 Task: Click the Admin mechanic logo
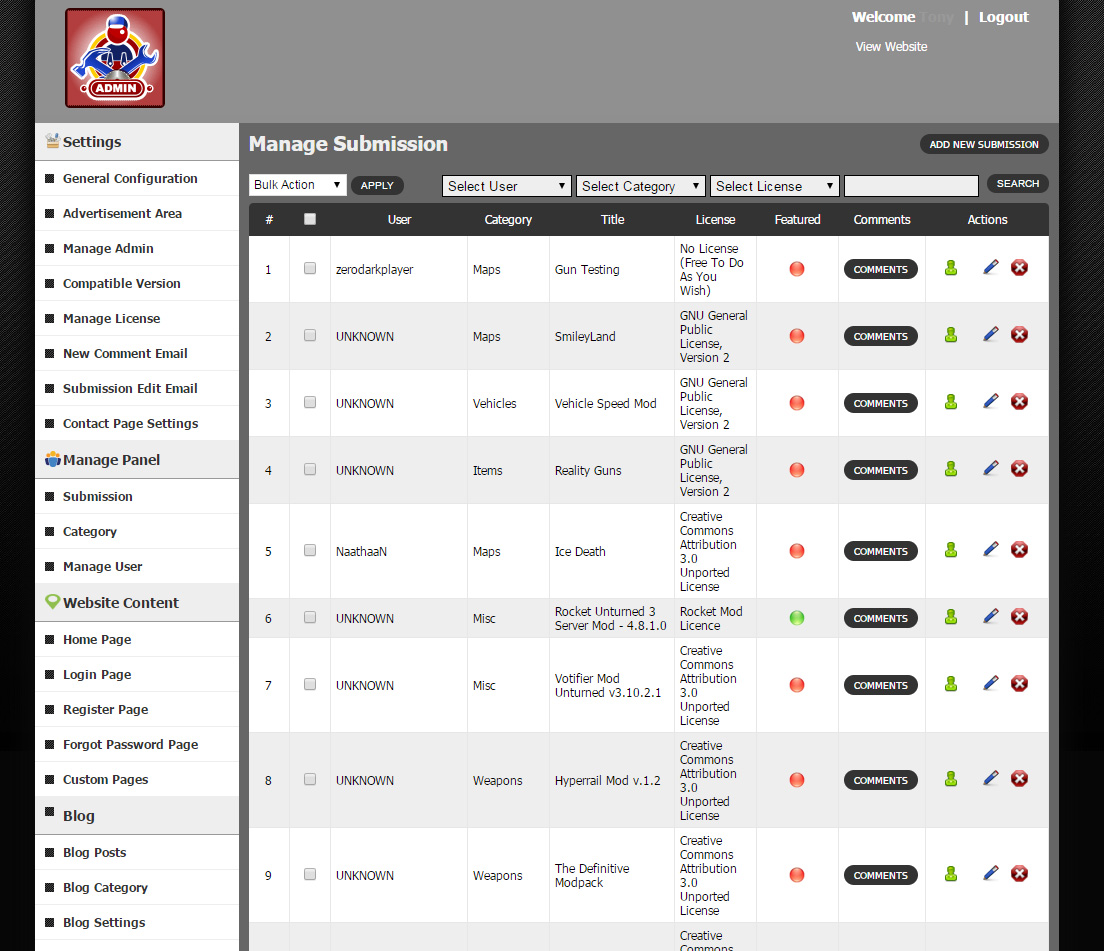click(115, 58)
